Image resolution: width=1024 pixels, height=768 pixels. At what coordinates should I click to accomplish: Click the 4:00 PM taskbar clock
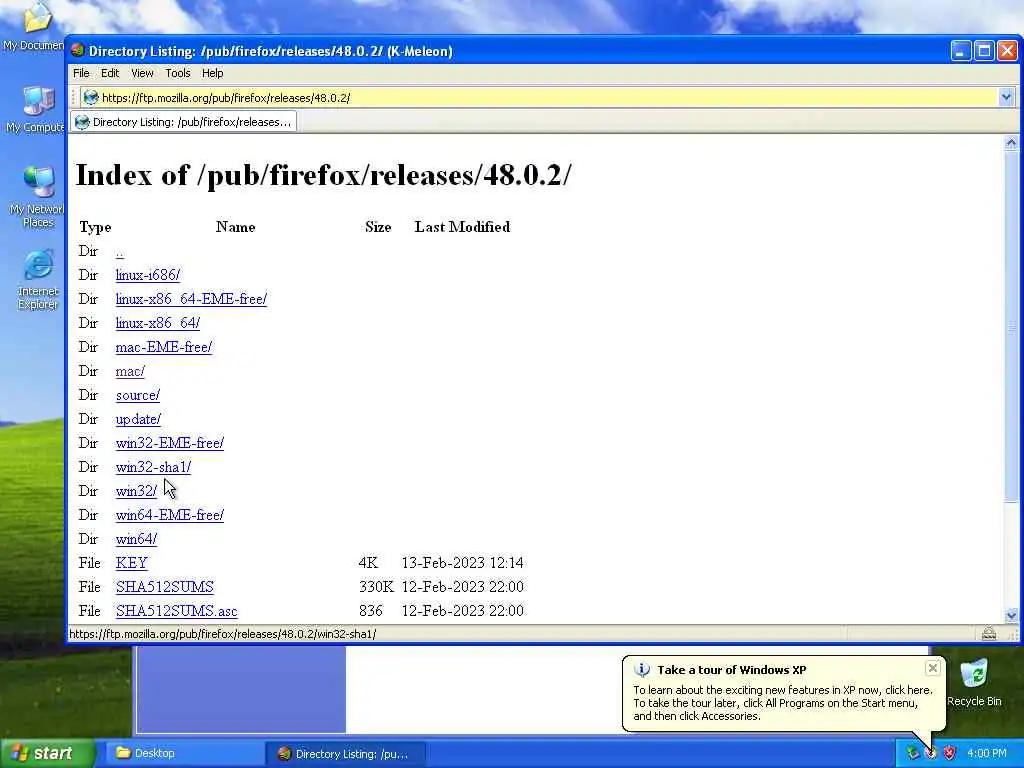pyautogui.click(x=987, y=753)
